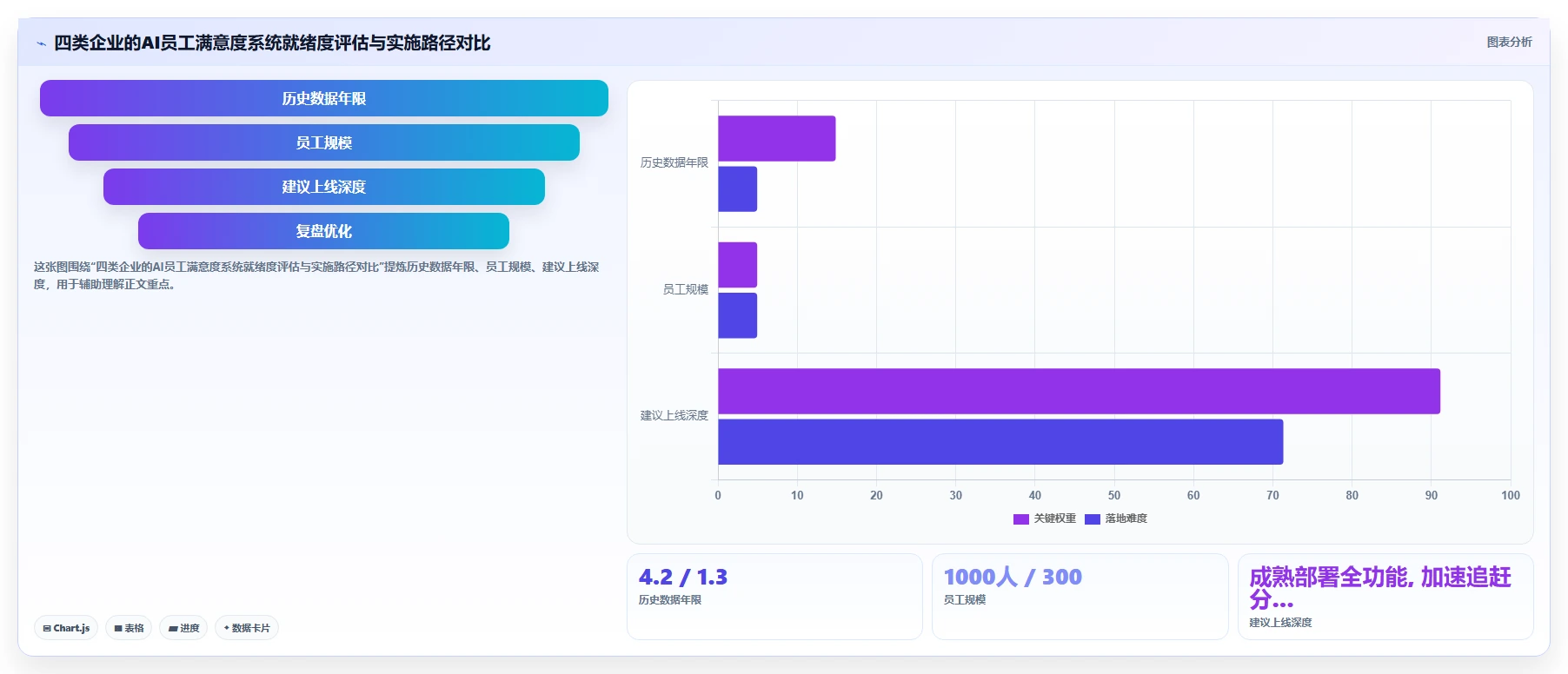The width and height of the screenshot is (1568, 674).
Task: Open the 4.2 / 1.3 data card
Action: [774, 597]
